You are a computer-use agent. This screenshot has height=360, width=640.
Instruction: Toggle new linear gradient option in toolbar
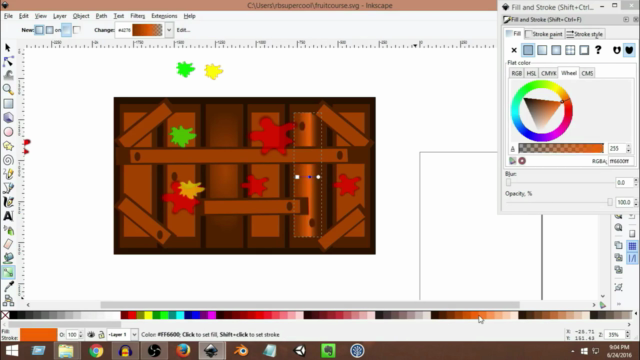coord(39,30)
